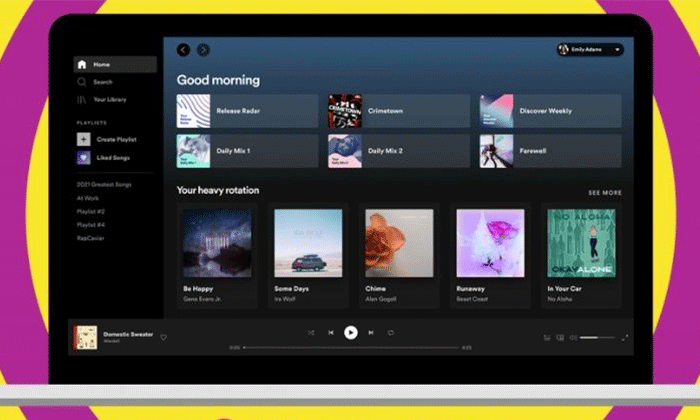Expand the Emily Adams account dropdown

coord(617,50)
